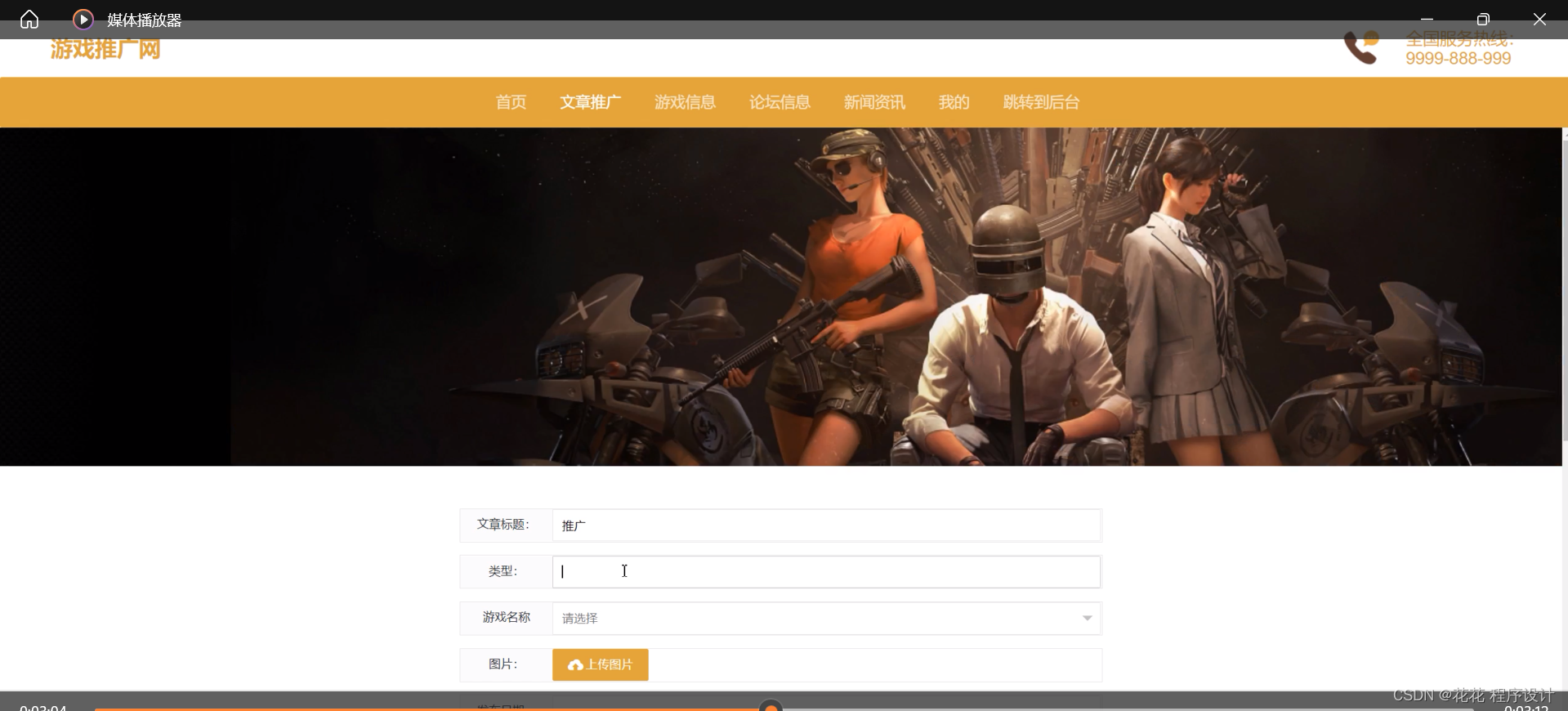Open 新闻资讯 in the navigation bar

click(874, 102)
